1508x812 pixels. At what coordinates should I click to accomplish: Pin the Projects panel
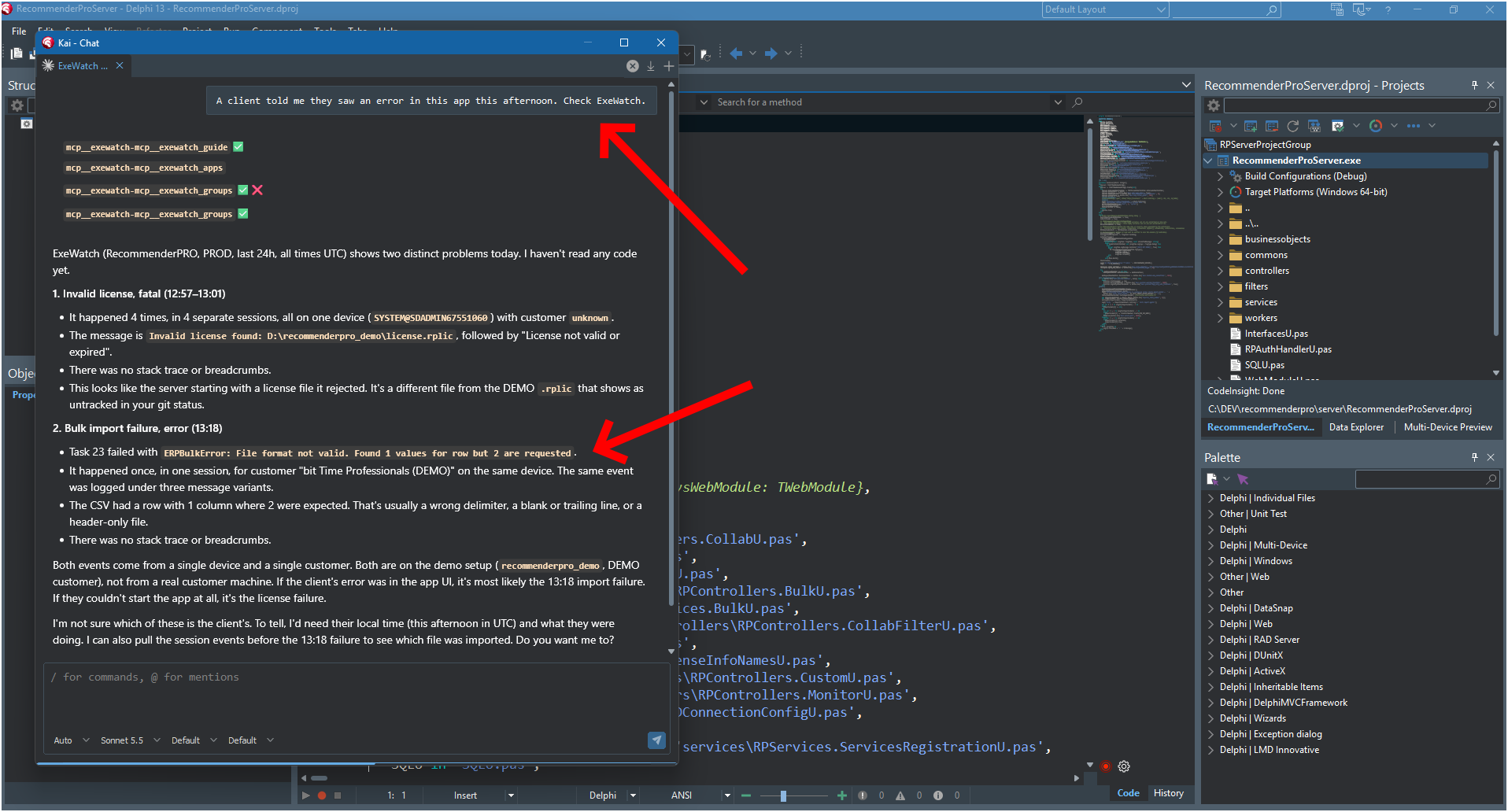[x=1474, y=85]
